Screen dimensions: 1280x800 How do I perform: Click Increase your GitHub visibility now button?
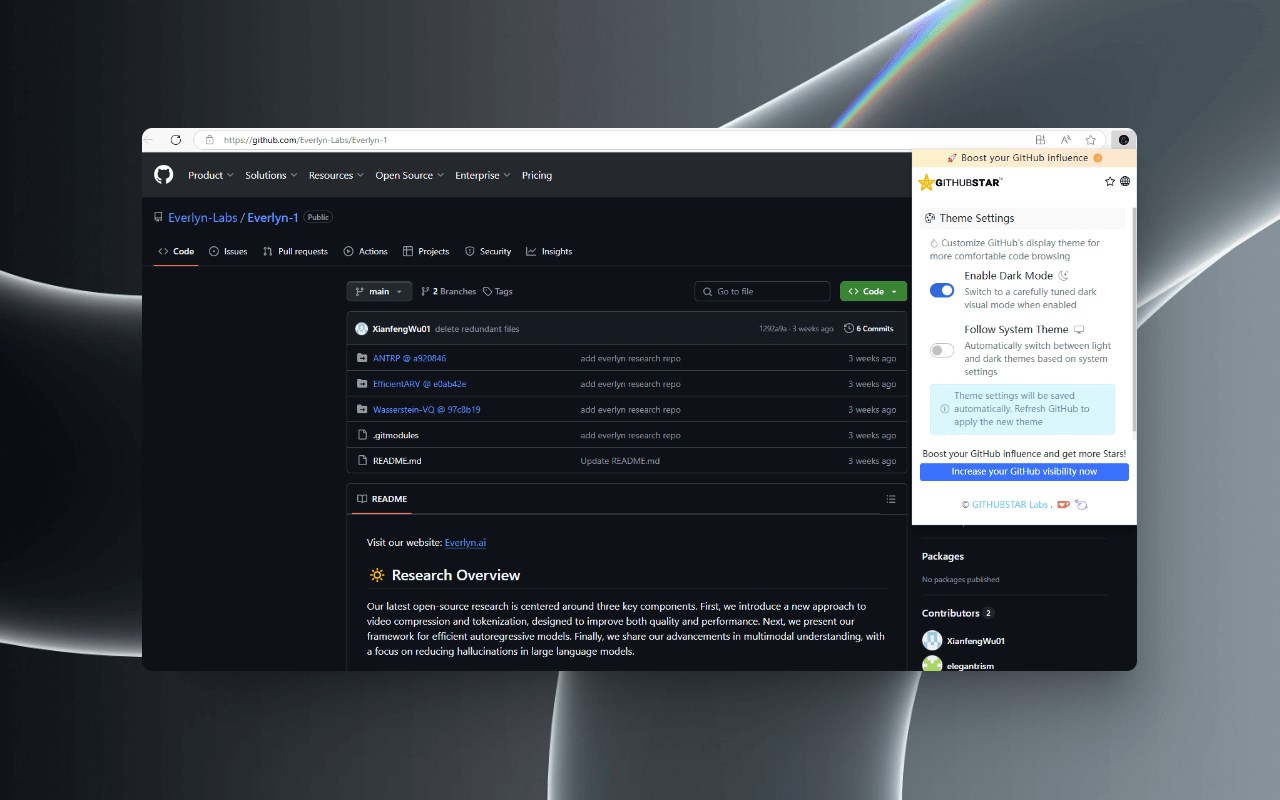point(1024,472)
